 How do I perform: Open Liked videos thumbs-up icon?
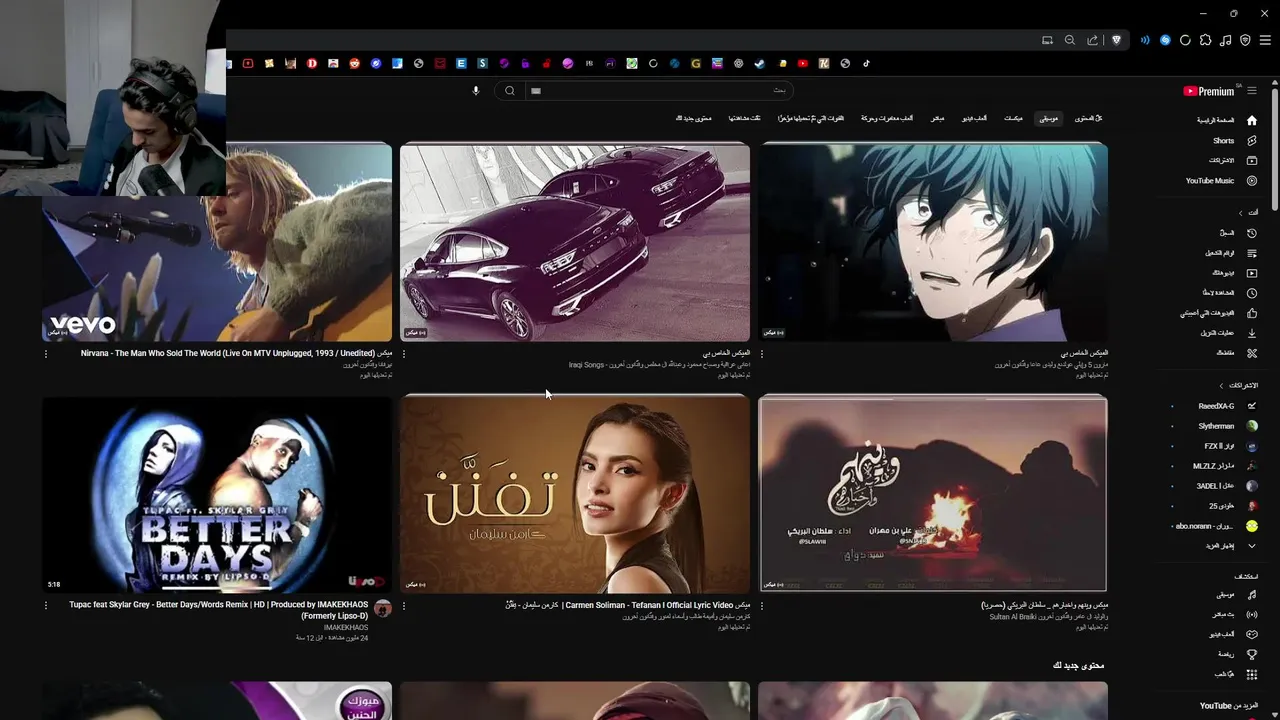point(1251,313)
